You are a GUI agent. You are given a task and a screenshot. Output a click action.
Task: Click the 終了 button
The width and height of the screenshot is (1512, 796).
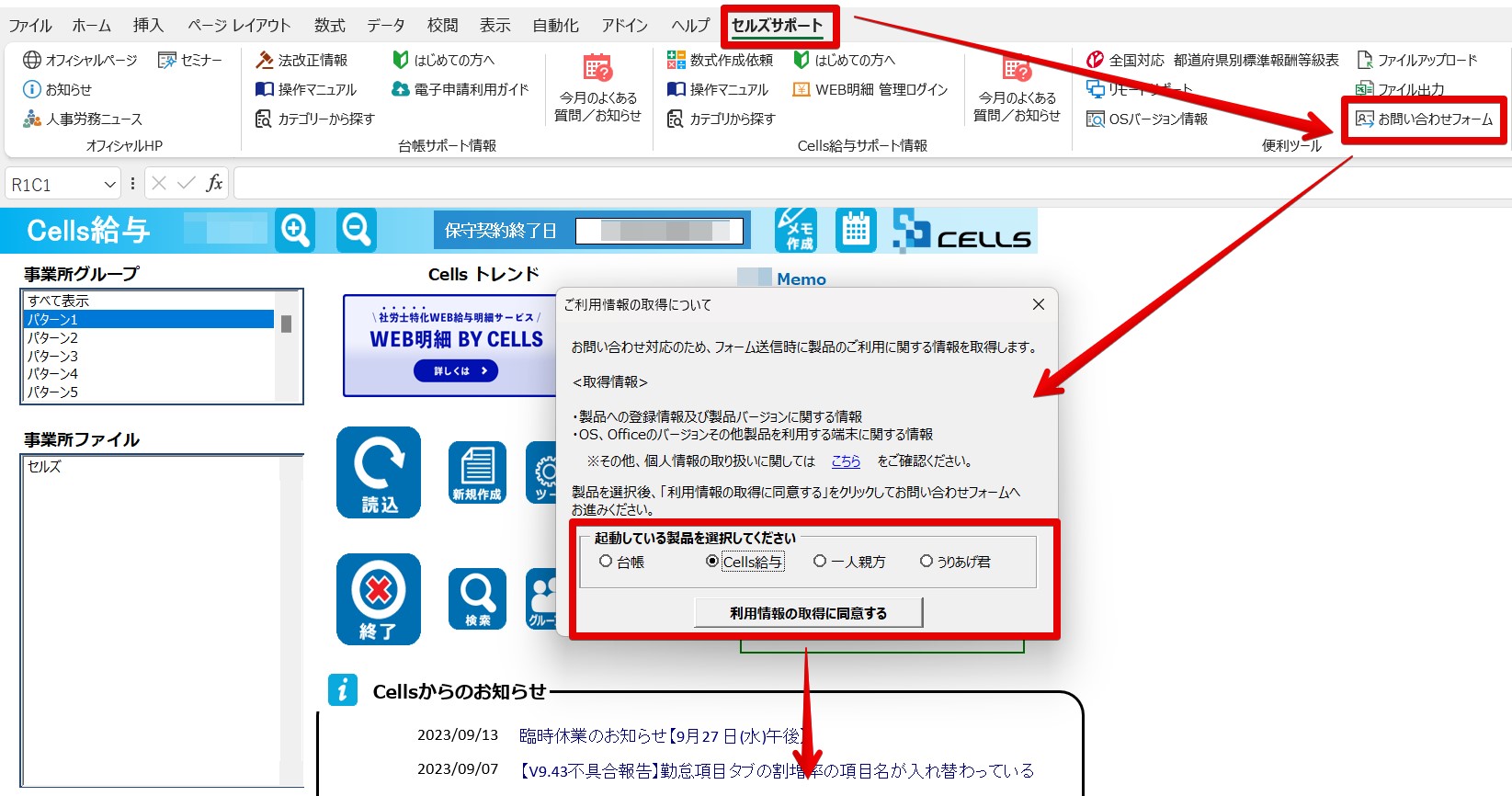[x=379, y=599]
